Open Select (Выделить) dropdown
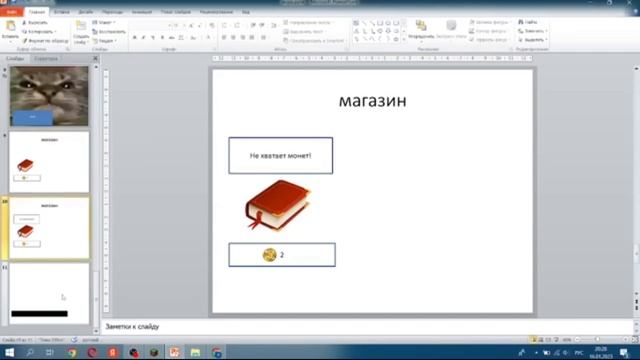Viewport: 640px width, 360px height. coord(533,40)
